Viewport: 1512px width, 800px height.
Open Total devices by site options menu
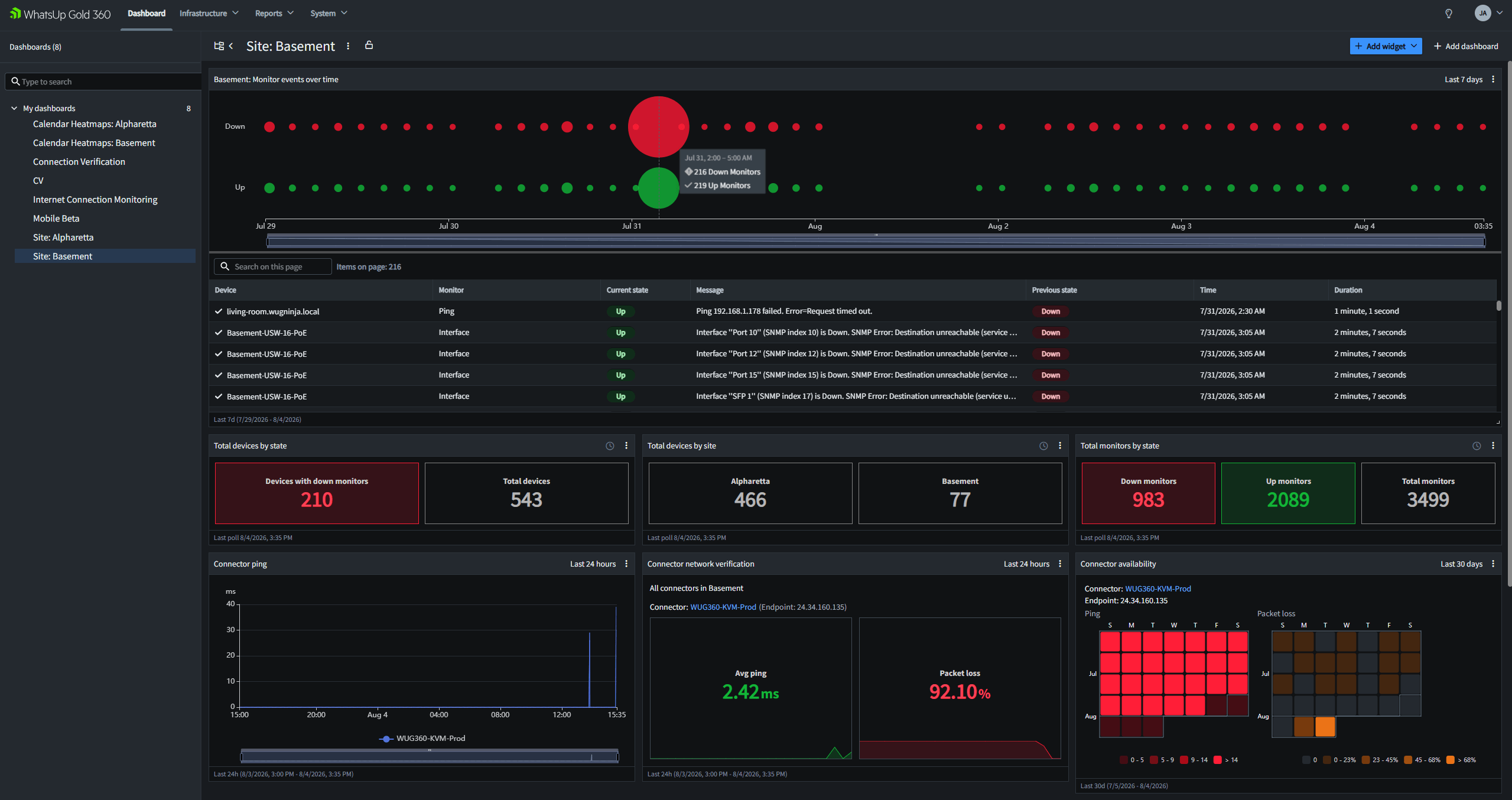point(1060,445)
